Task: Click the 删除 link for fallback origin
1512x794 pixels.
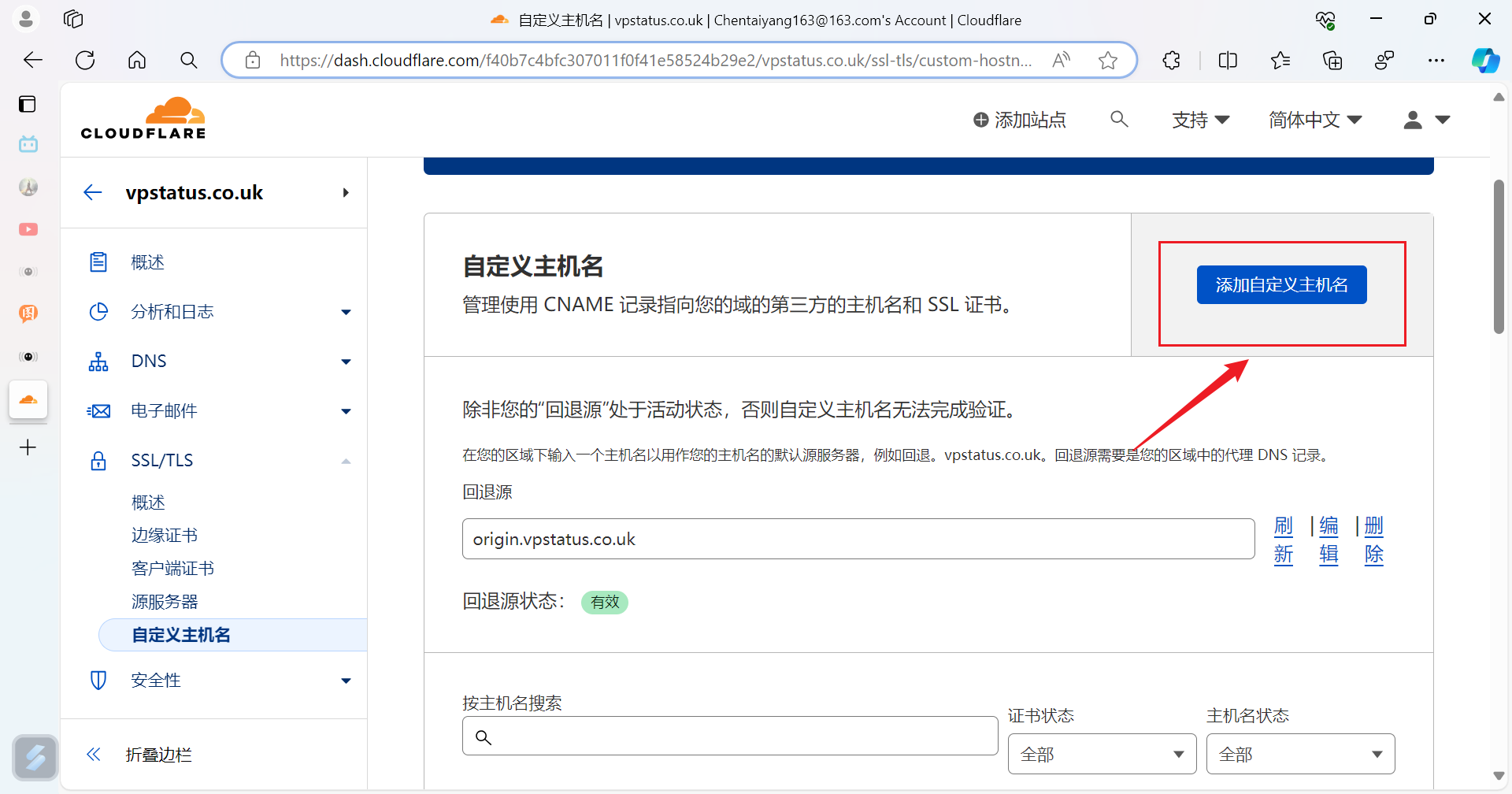Action: pos(1374,540)
